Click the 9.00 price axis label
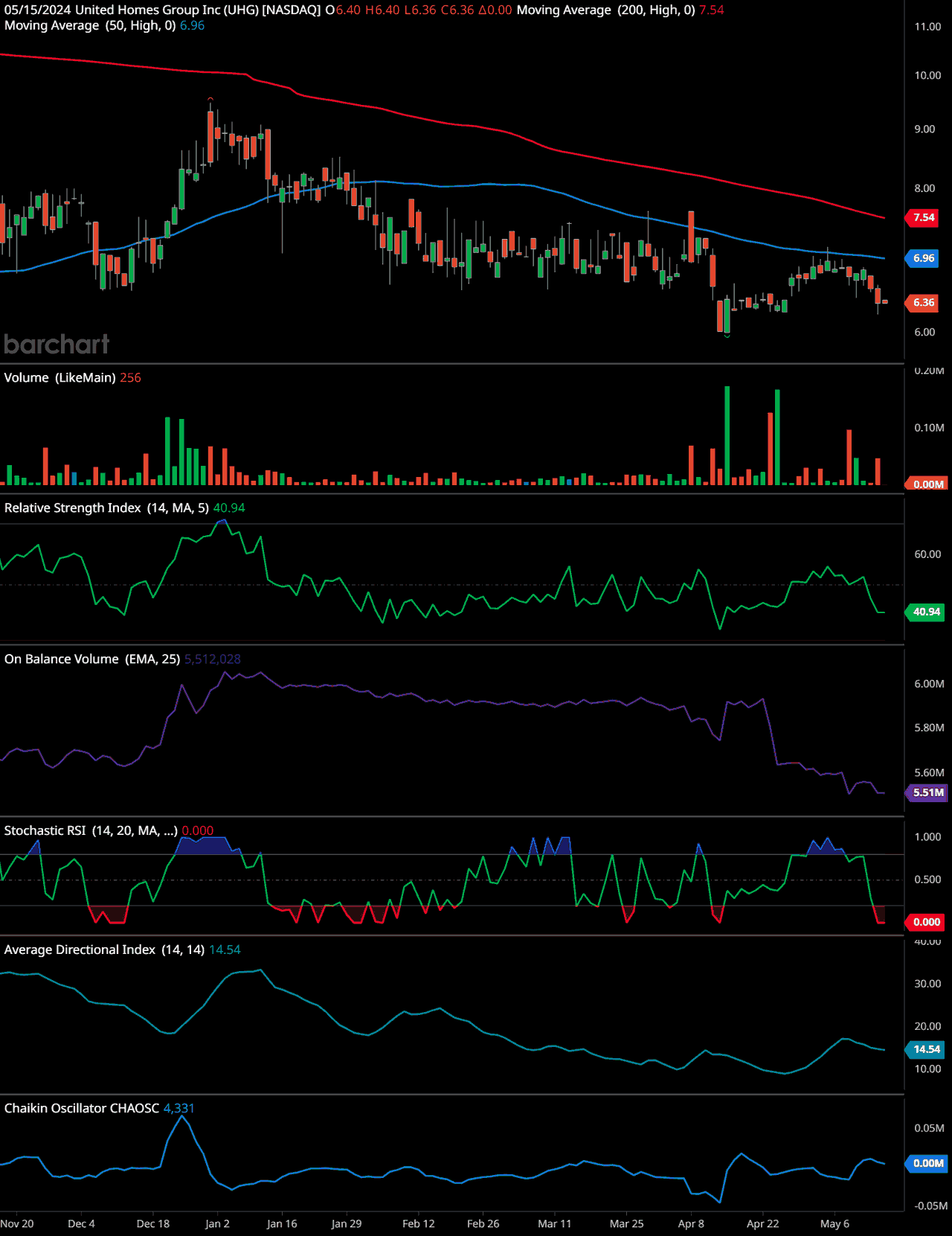This screenshot has height=1236, width=952. tap(924, 129)
